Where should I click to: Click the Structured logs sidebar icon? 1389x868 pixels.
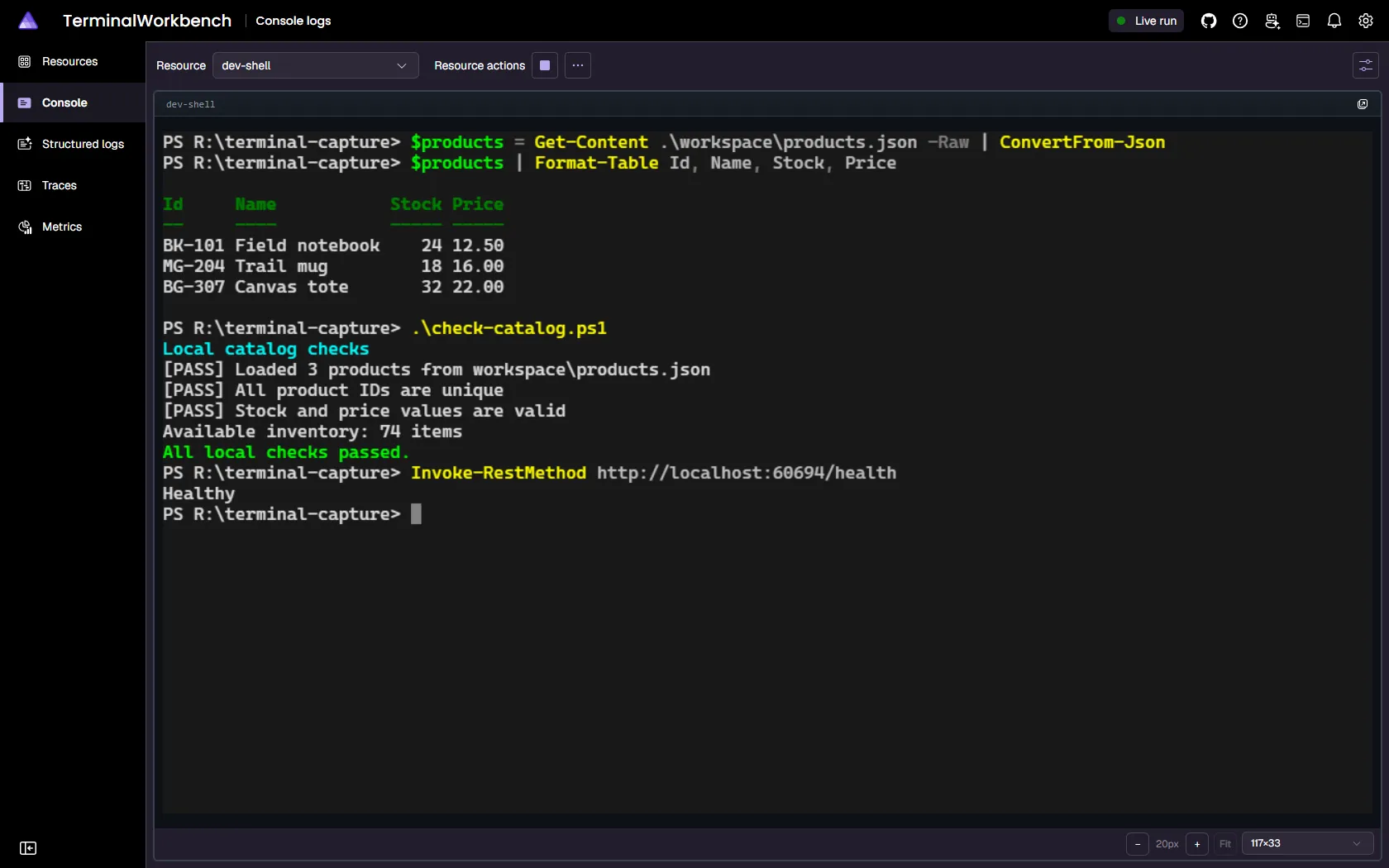point(25,145)
